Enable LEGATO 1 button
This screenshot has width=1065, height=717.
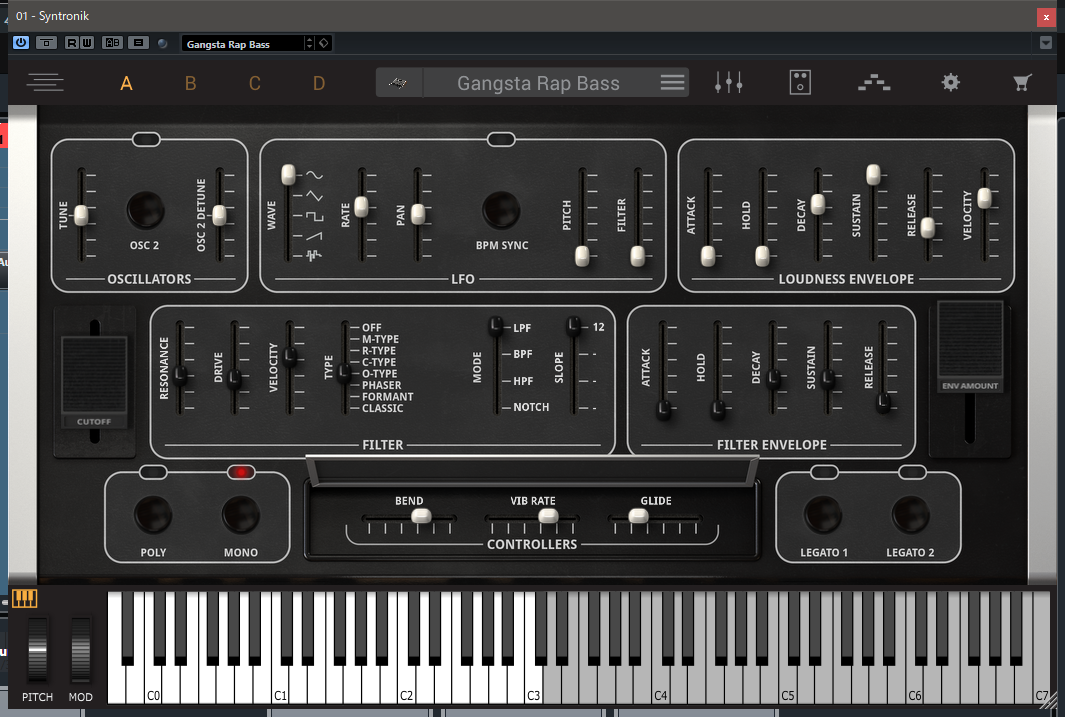pos(823,515)
